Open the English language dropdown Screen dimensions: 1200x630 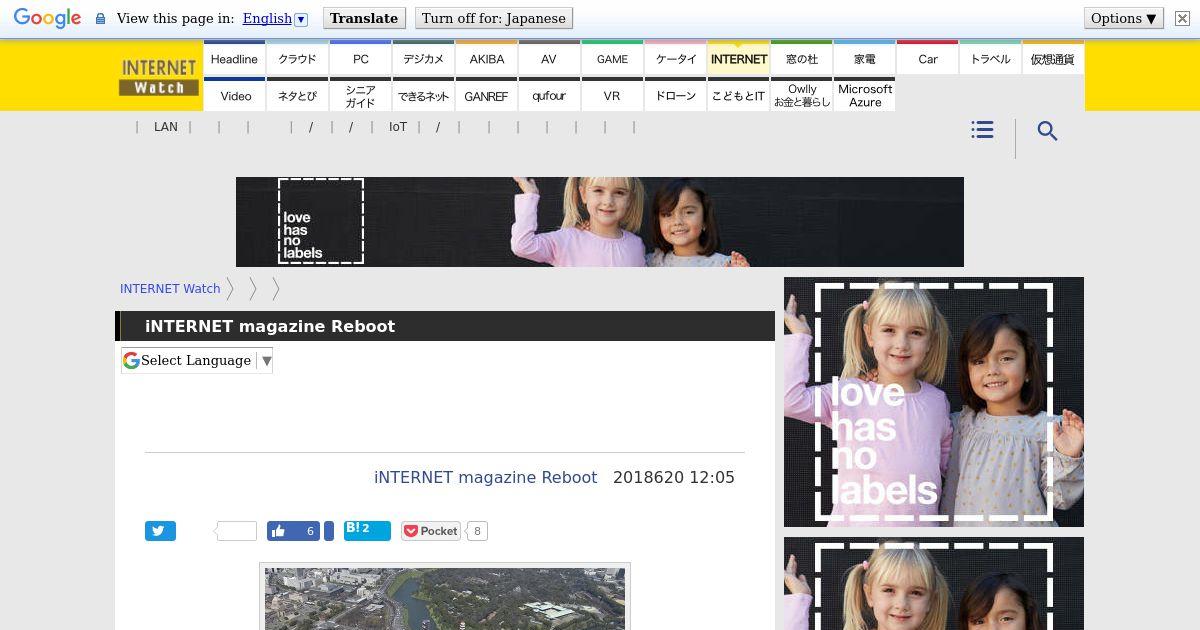pos(275,18)
